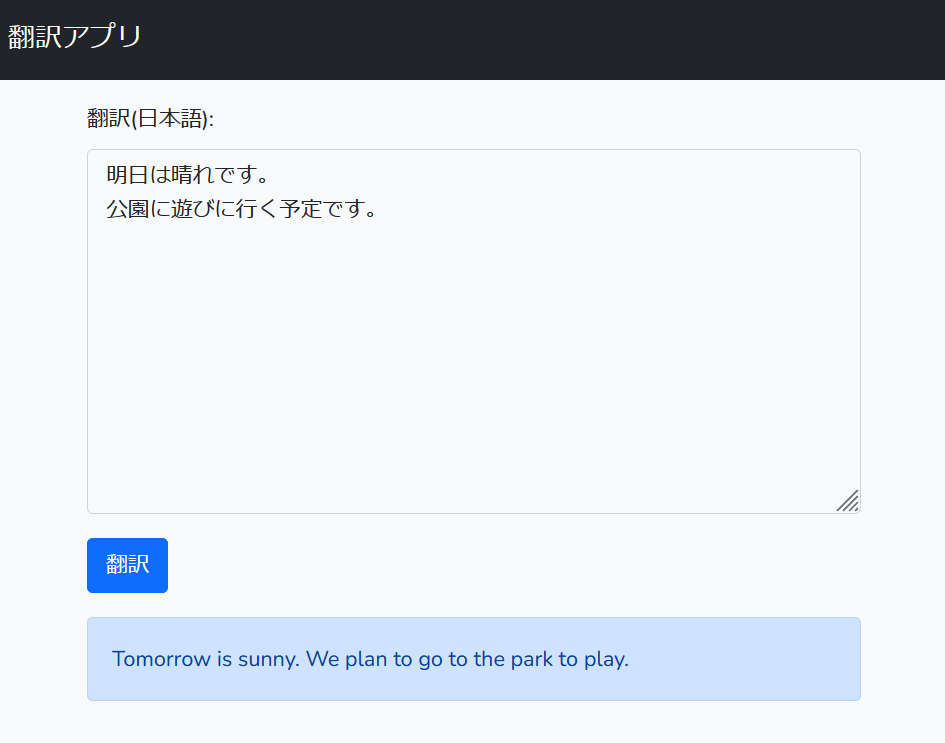The image size is (945, 743).
Task: Click the sentence 'Tomorrow is sunny.'
Action: tap(206, 659)
